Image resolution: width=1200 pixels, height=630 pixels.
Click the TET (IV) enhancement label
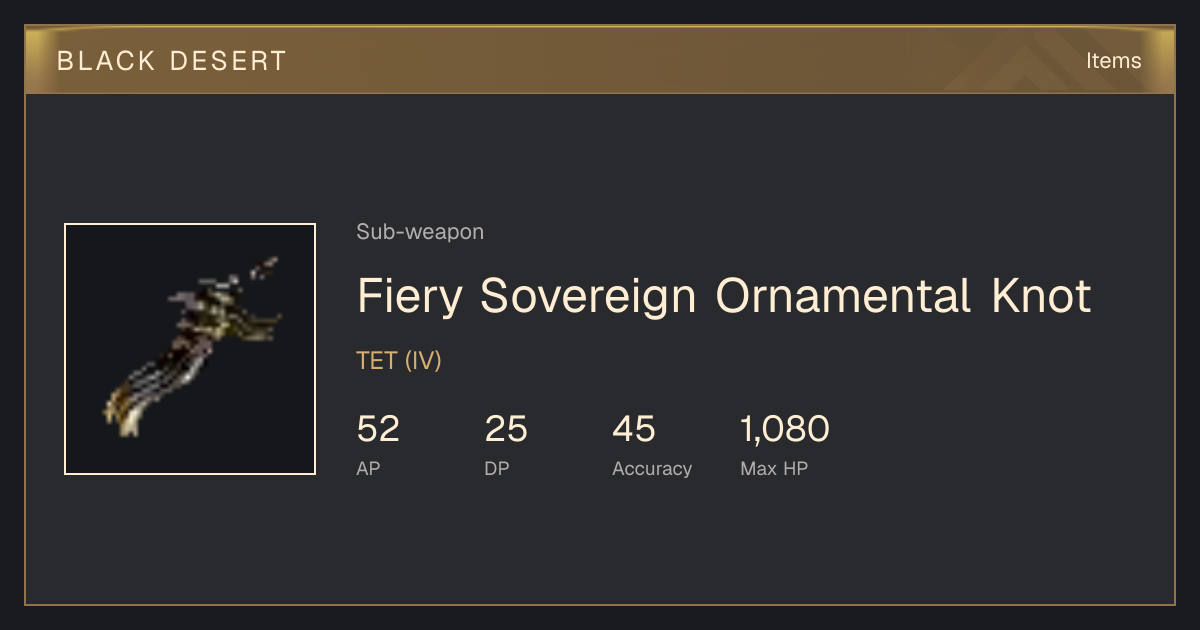click(399, 361)
